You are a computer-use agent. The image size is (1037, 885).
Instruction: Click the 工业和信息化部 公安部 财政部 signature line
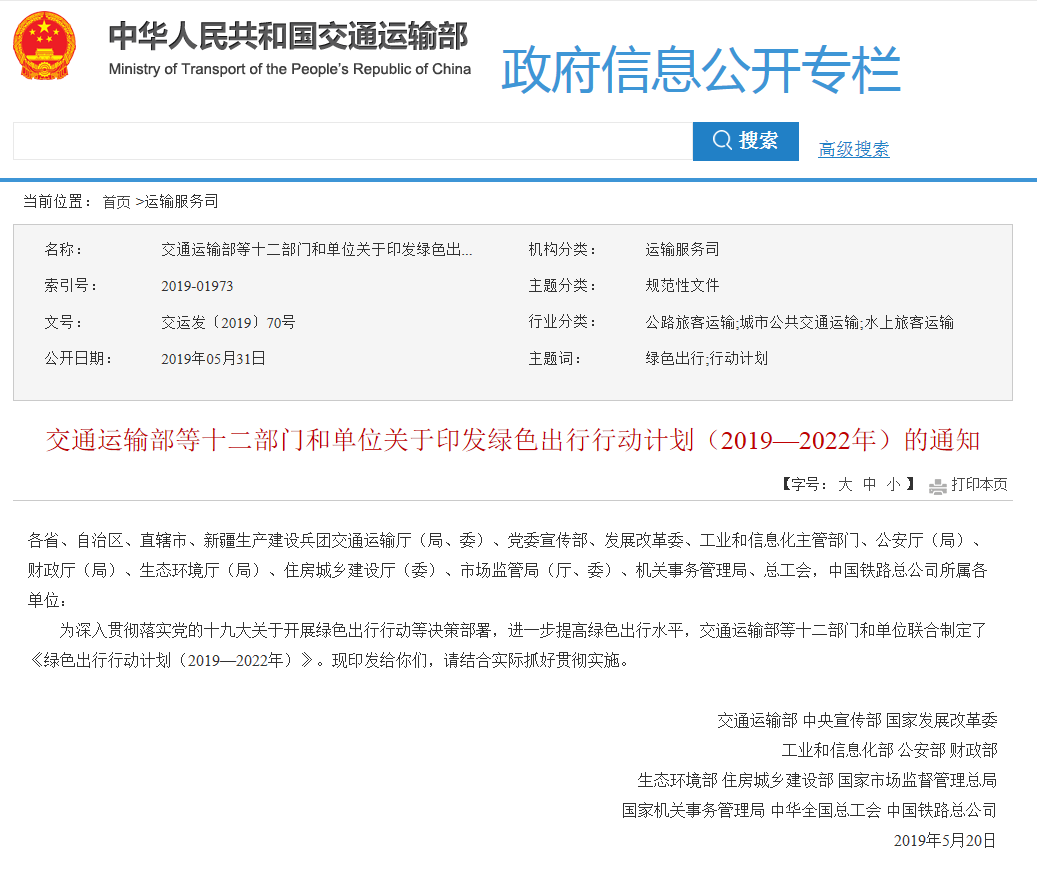point(889,750)
